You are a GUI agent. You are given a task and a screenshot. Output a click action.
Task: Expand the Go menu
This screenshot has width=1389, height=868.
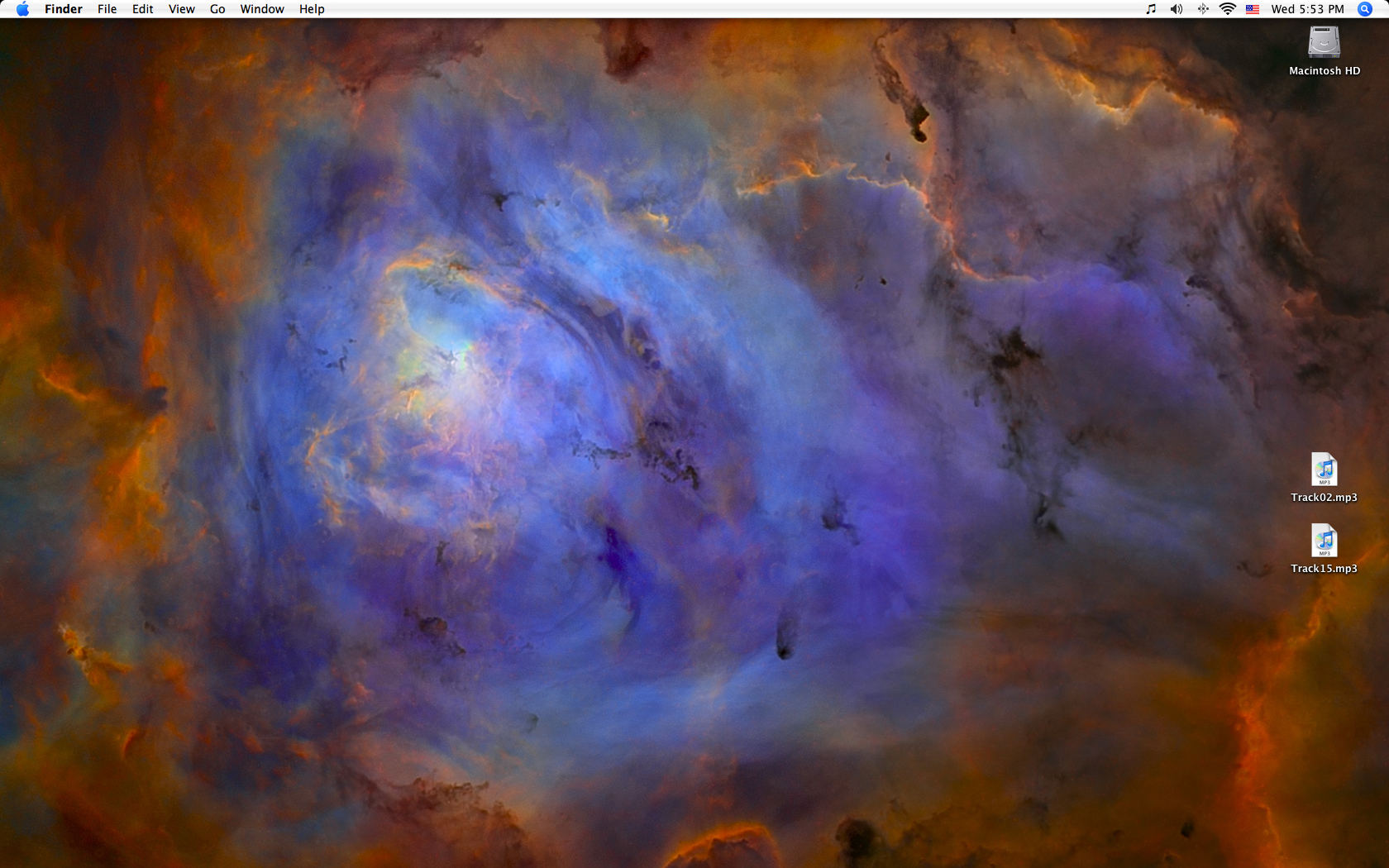[x=217, y=9]
